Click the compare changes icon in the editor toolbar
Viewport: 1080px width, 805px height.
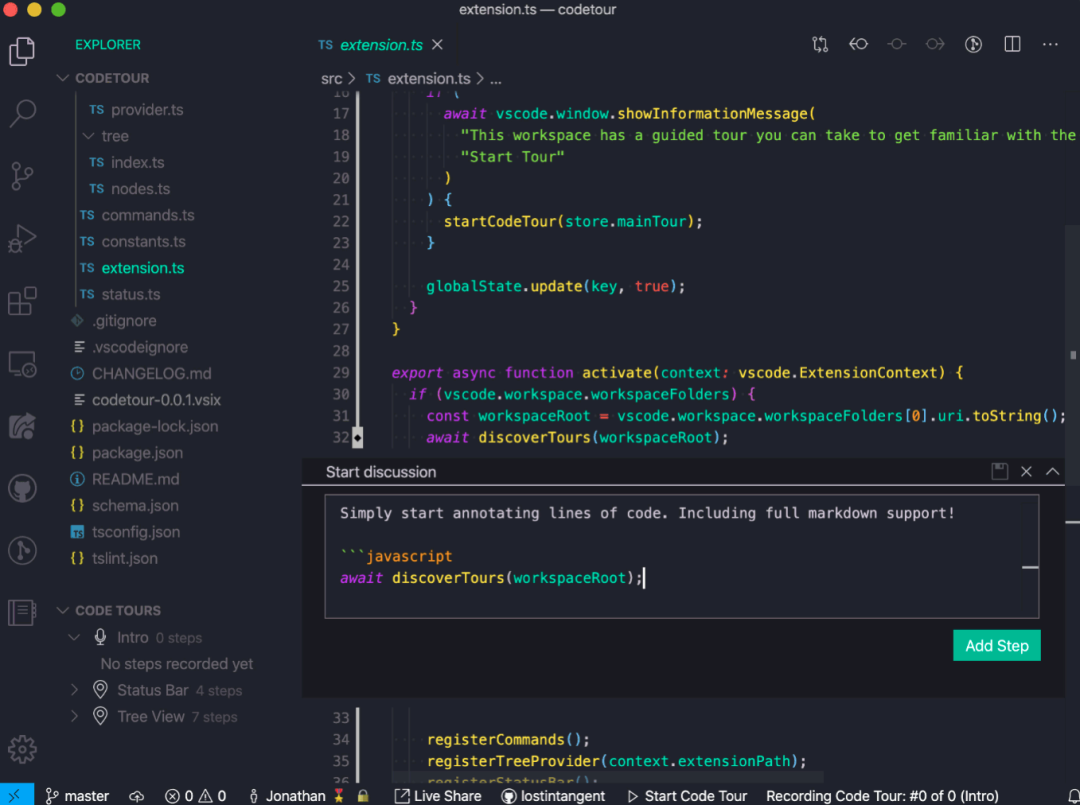[x=820, y=45]
